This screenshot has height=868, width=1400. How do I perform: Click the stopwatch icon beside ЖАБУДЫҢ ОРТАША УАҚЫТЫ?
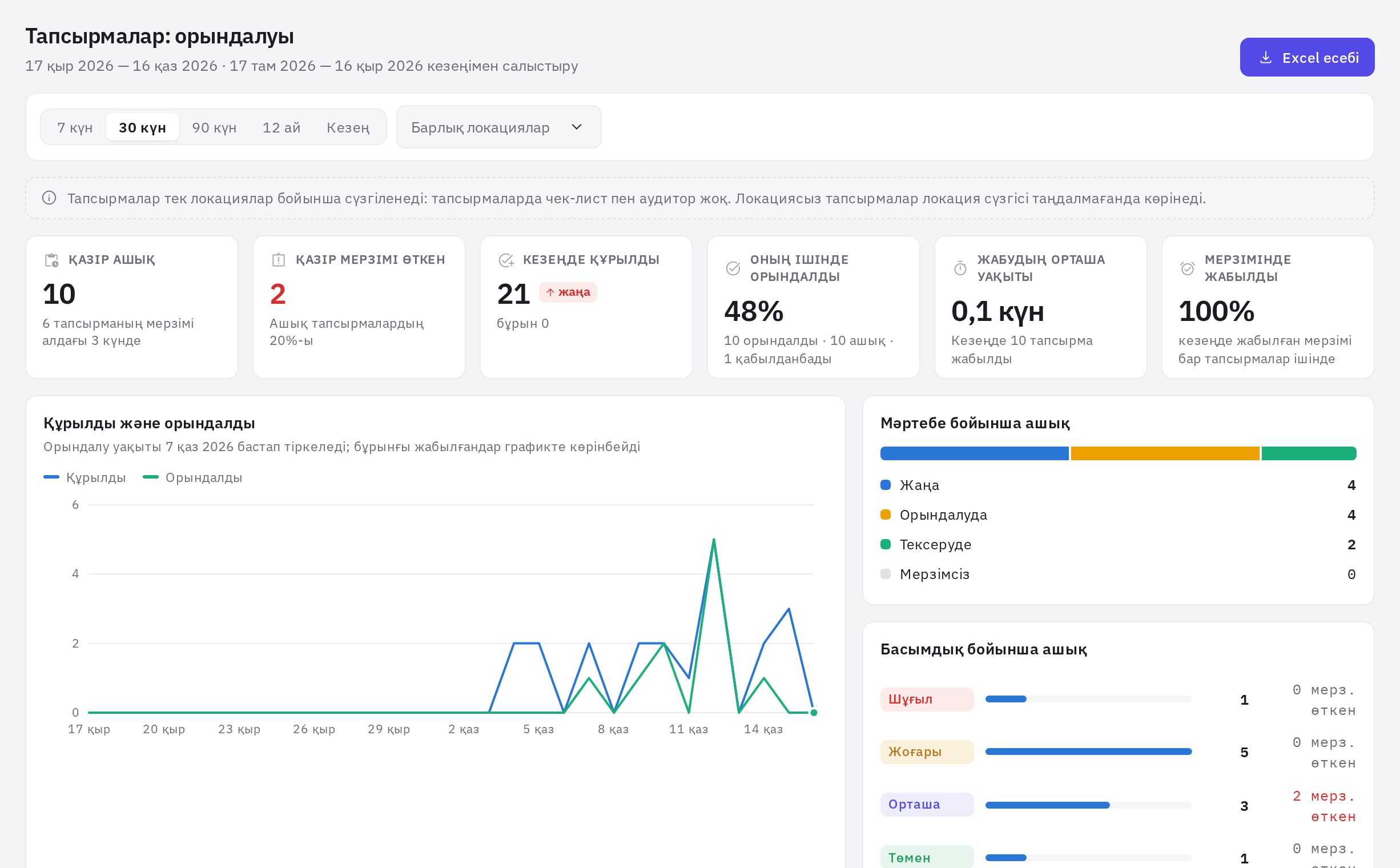(960, 268)
